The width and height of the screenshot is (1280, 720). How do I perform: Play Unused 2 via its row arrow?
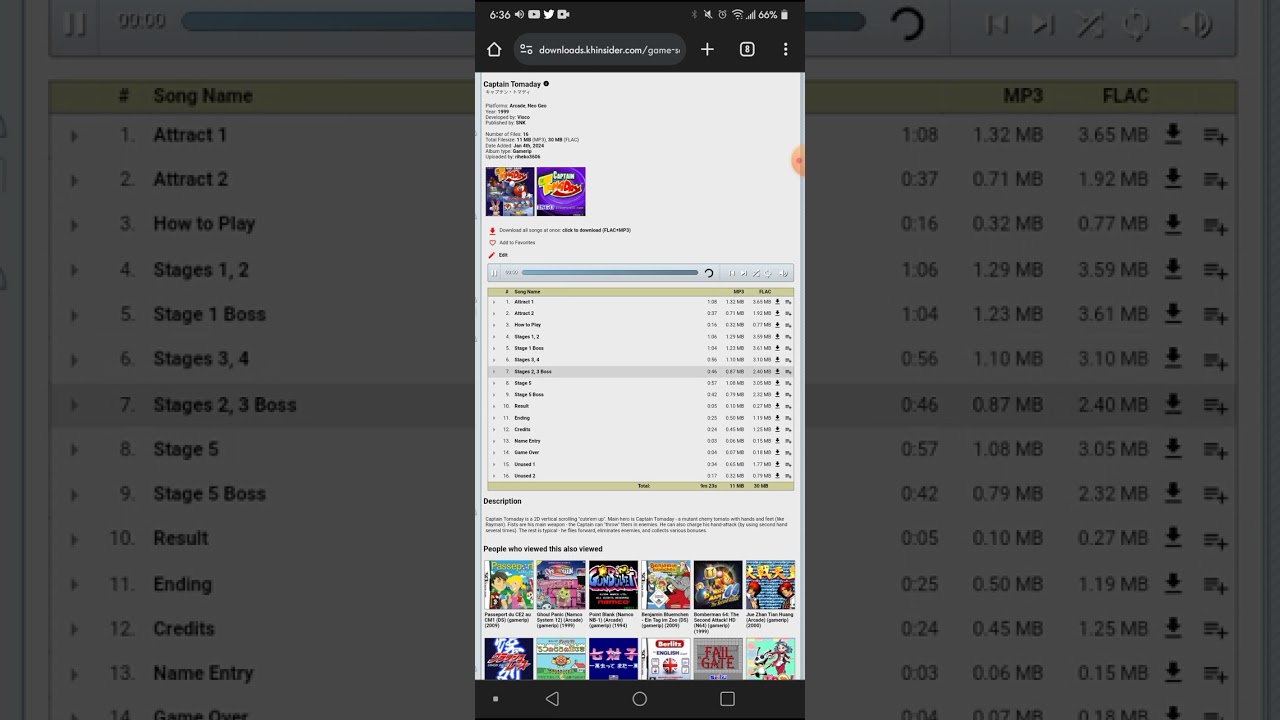pos(494,476)
